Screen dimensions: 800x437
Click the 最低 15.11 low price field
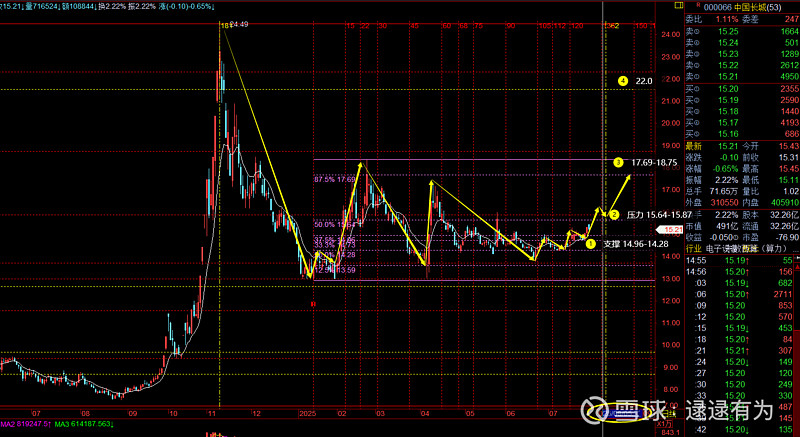click(770, 180)
